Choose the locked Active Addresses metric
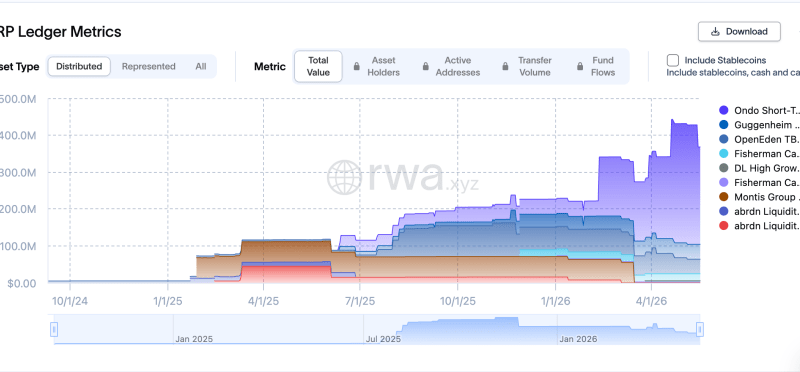Screen dimensions: 800x372 point(452,66)
